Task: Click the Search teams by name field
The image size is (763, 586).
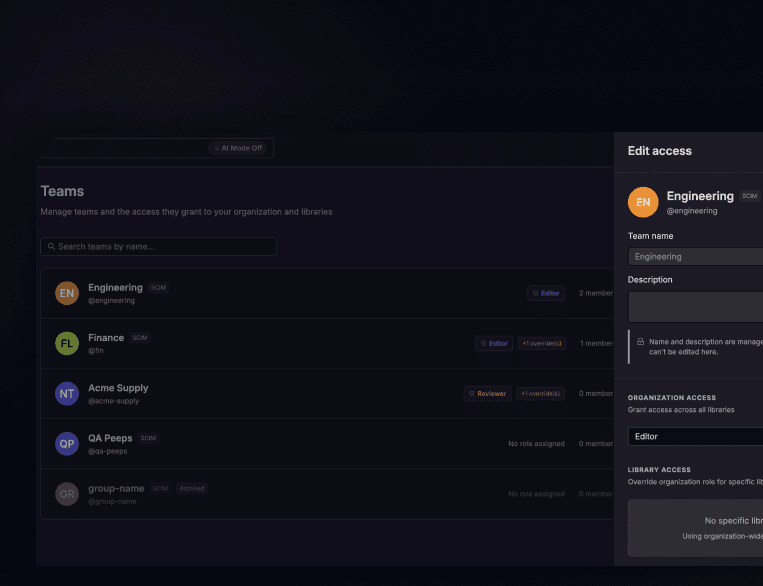Action: click(159, 247)
